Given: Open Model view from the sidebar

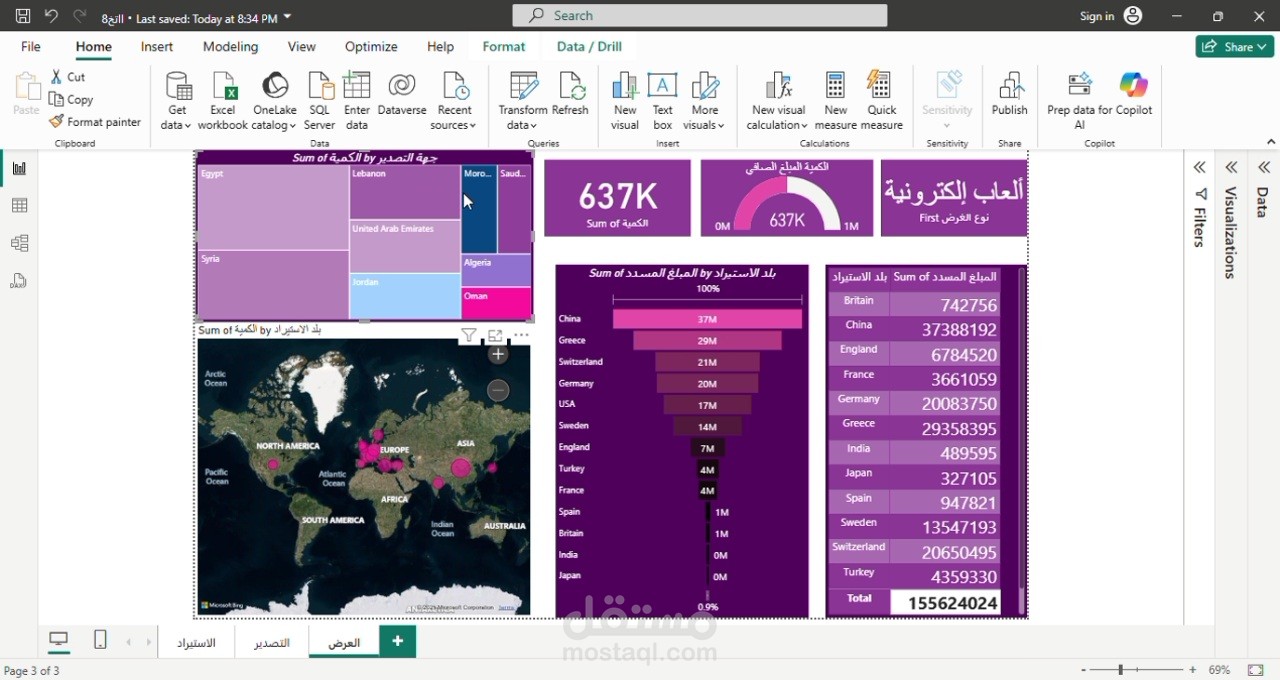Looking at the screenshot, I should (x=18, y=243).
